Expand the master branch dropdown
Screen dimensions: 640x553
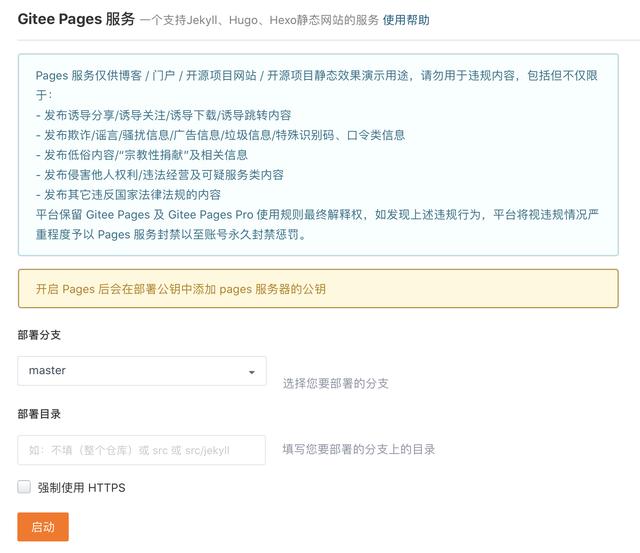(x=142, y=371)
